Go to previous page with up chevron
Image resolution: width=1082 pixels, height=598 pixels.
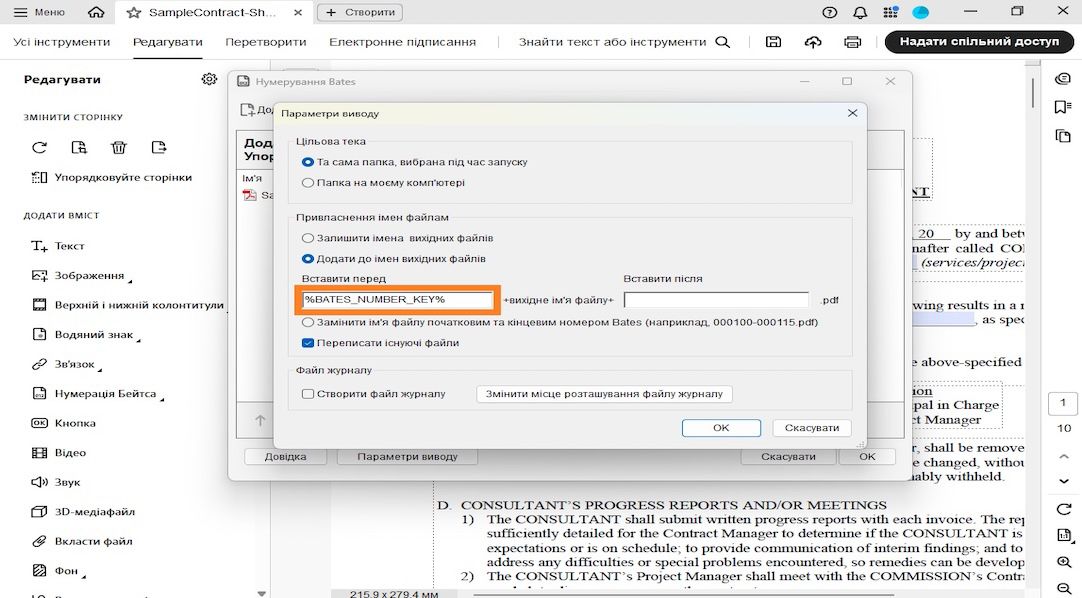[x=1063, y=457]
